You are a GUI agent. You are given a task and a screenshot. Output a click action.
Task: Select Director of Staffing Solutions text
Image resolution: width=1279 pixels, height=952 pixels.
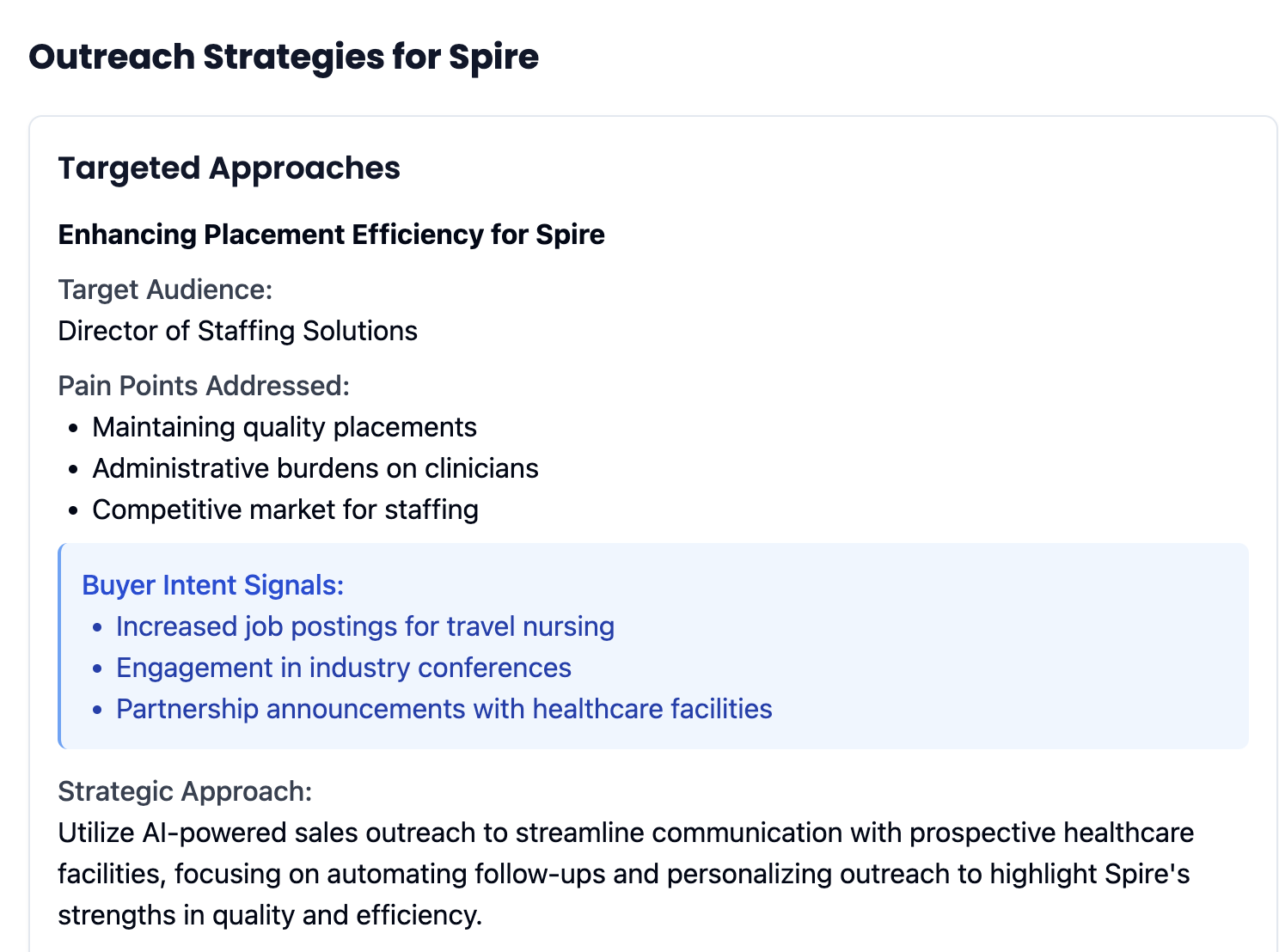[x=237, y=331]
